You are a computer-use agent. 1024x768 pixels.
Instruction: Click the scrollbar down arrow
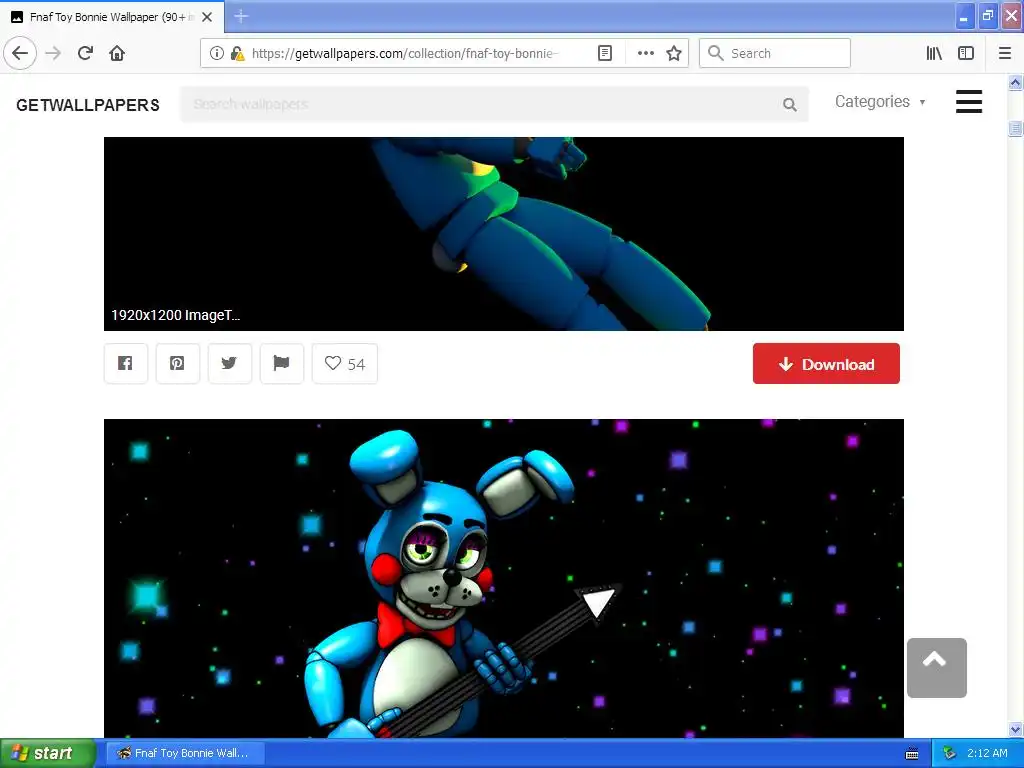1016,729
